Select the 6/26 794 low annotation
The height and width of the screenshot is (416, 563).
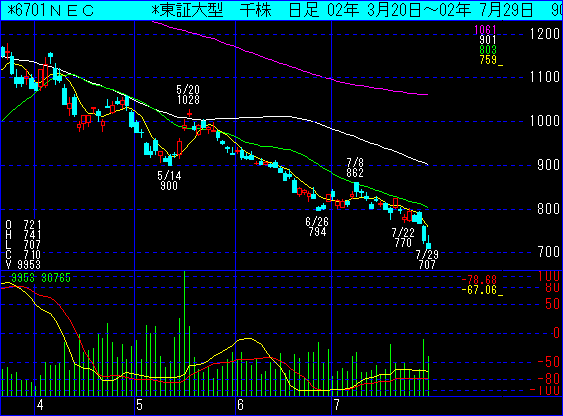click(x=317, y=226)
